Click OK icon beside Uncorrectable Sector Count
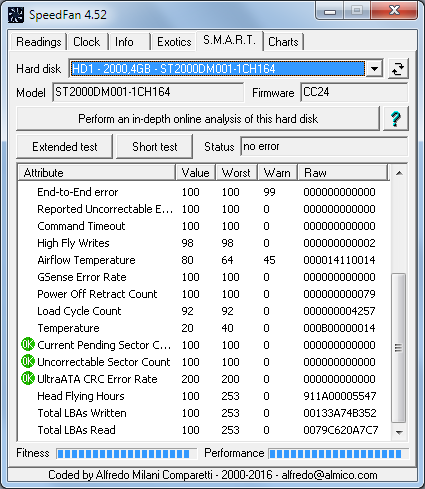 point(28,362)
